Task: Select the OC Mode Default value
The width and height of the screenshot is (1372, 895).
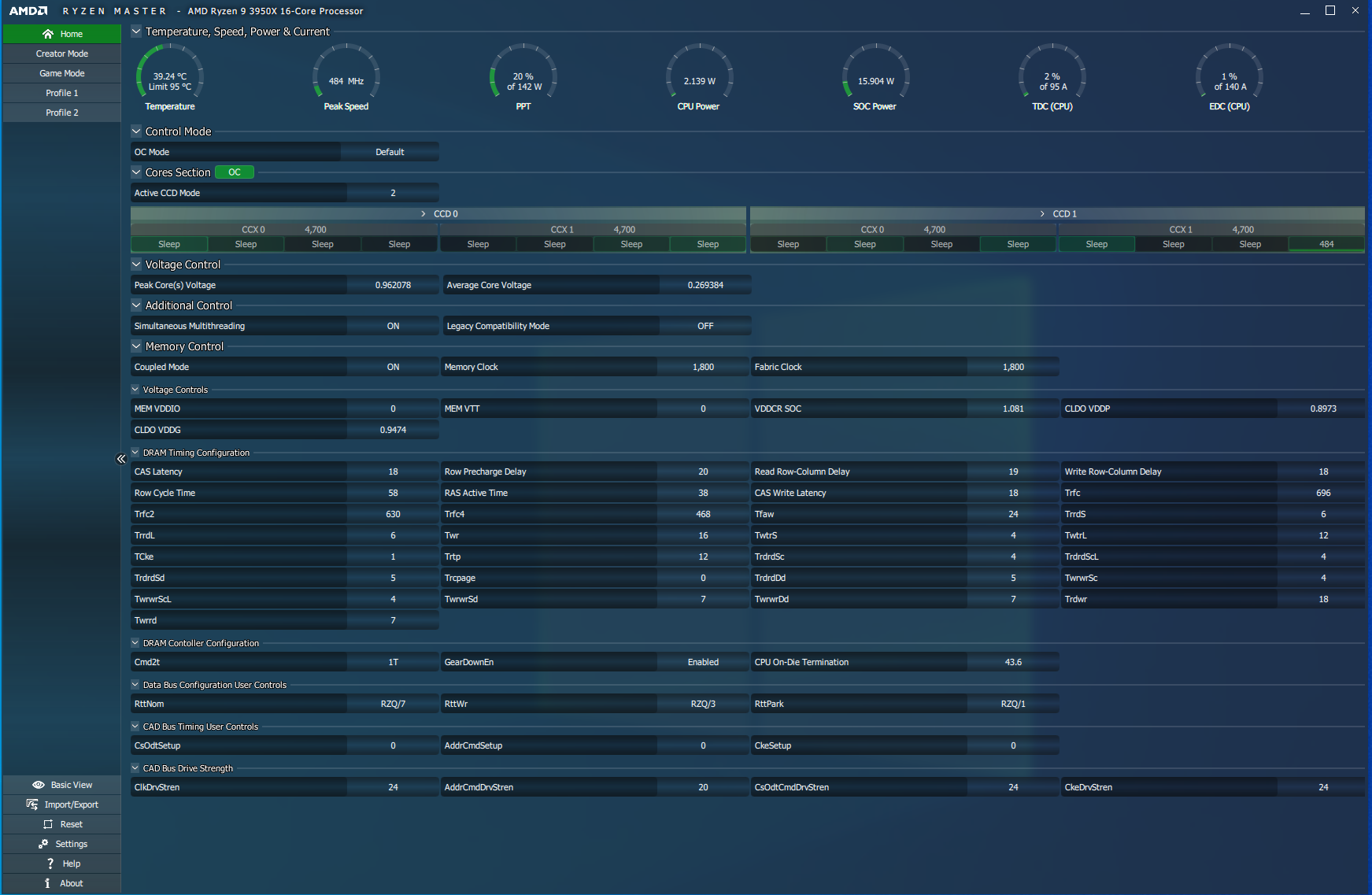Action: (390, 152)
